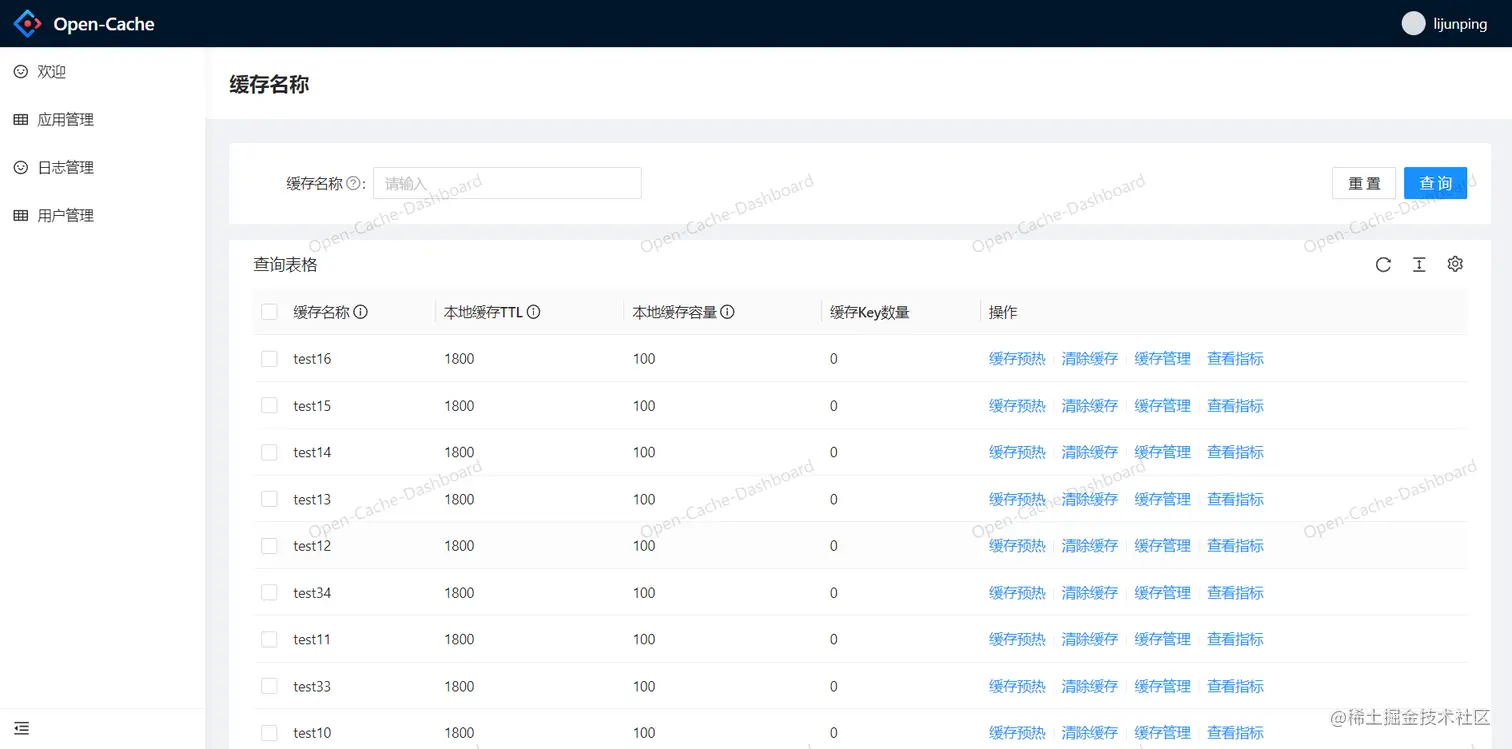Image resolution: width=1512 pixels, height=749 pixels.
Task: Check the box for row test10
Action: pos(269,733)
